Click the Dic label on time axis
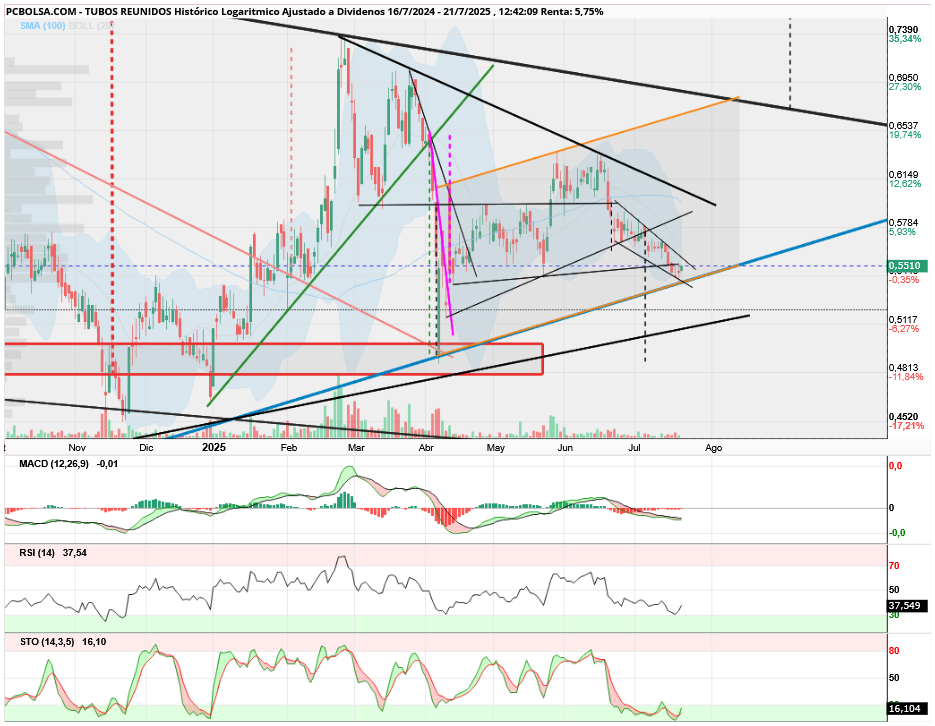935x726 pixels. pos(146,448)
